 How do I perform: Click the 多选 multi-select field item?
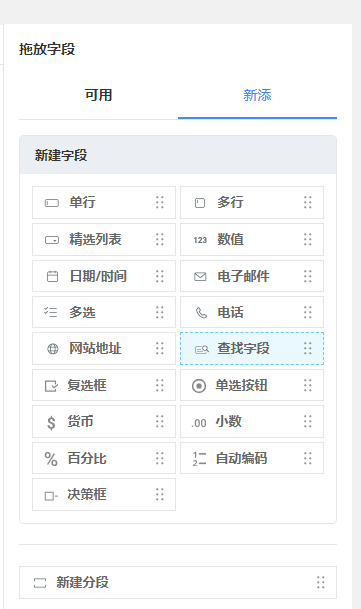coord(104,312)
